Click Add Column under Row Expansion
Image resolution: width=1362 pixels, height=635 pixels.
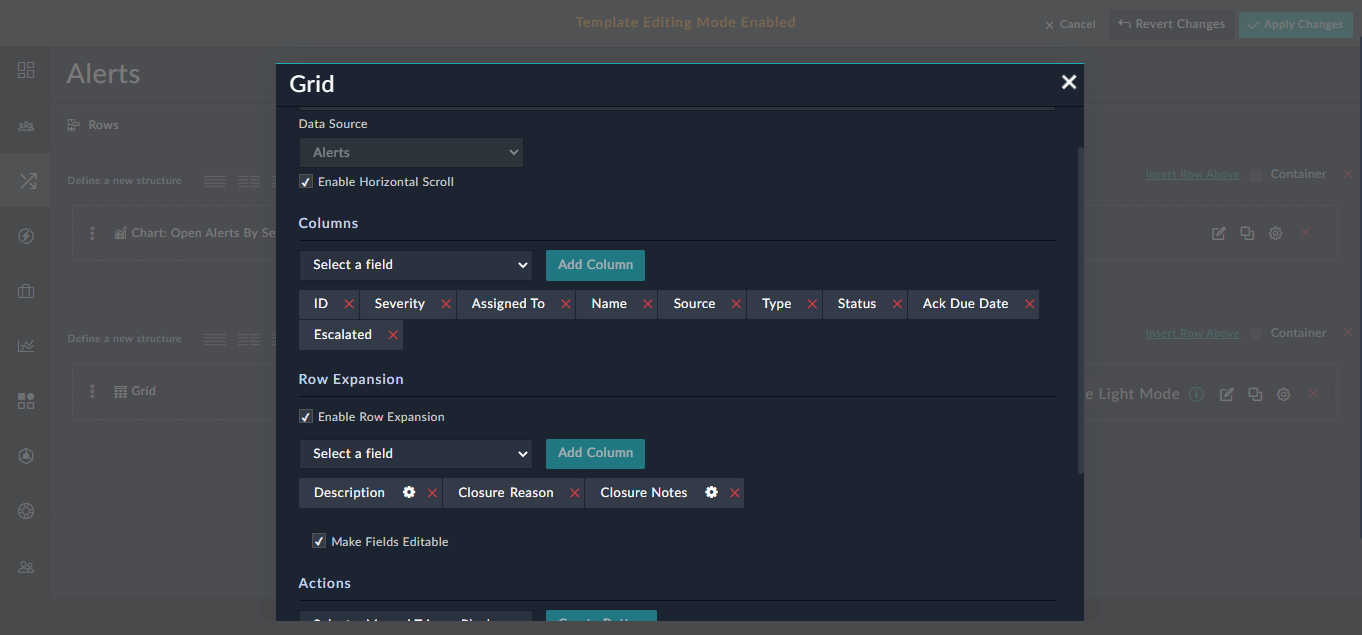pos(595,453)
